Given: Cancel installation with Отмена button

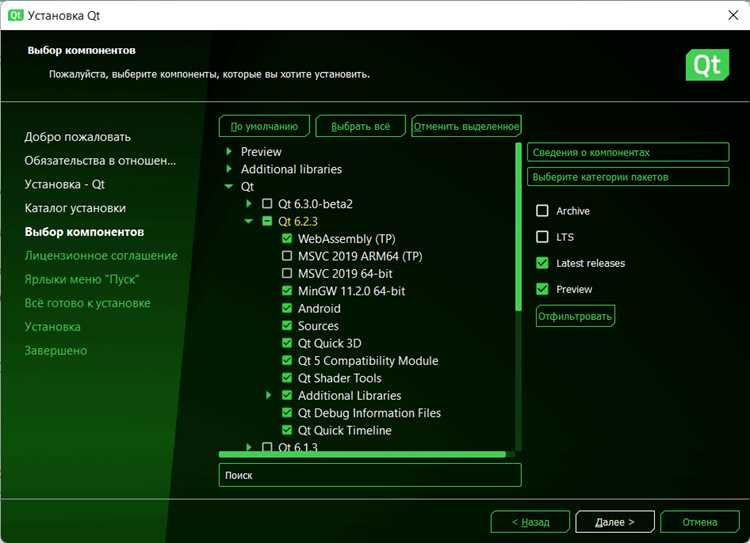Looking at the screenshot, I should [x=699, y=522].
